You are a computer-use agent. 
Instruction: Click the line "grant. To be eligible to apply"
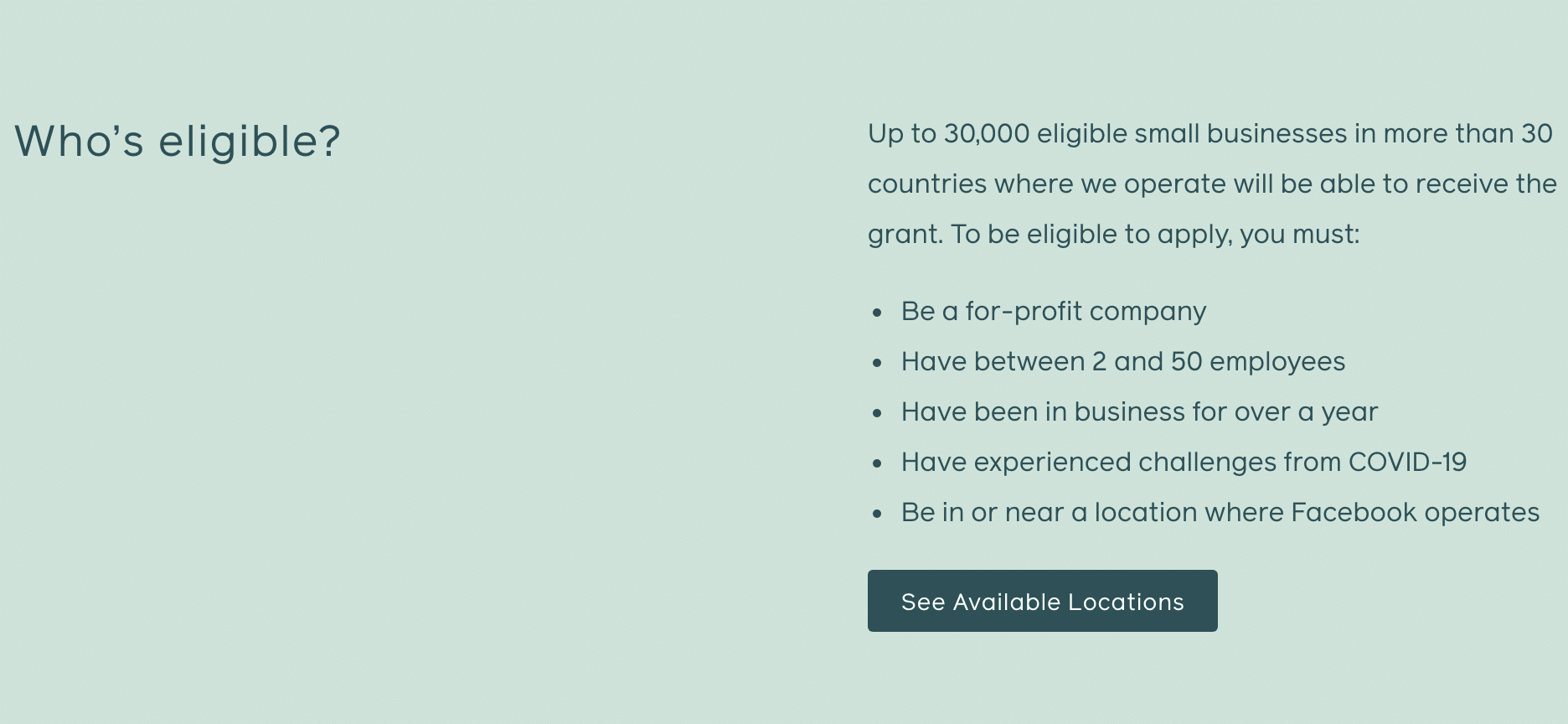(1114, 235)
